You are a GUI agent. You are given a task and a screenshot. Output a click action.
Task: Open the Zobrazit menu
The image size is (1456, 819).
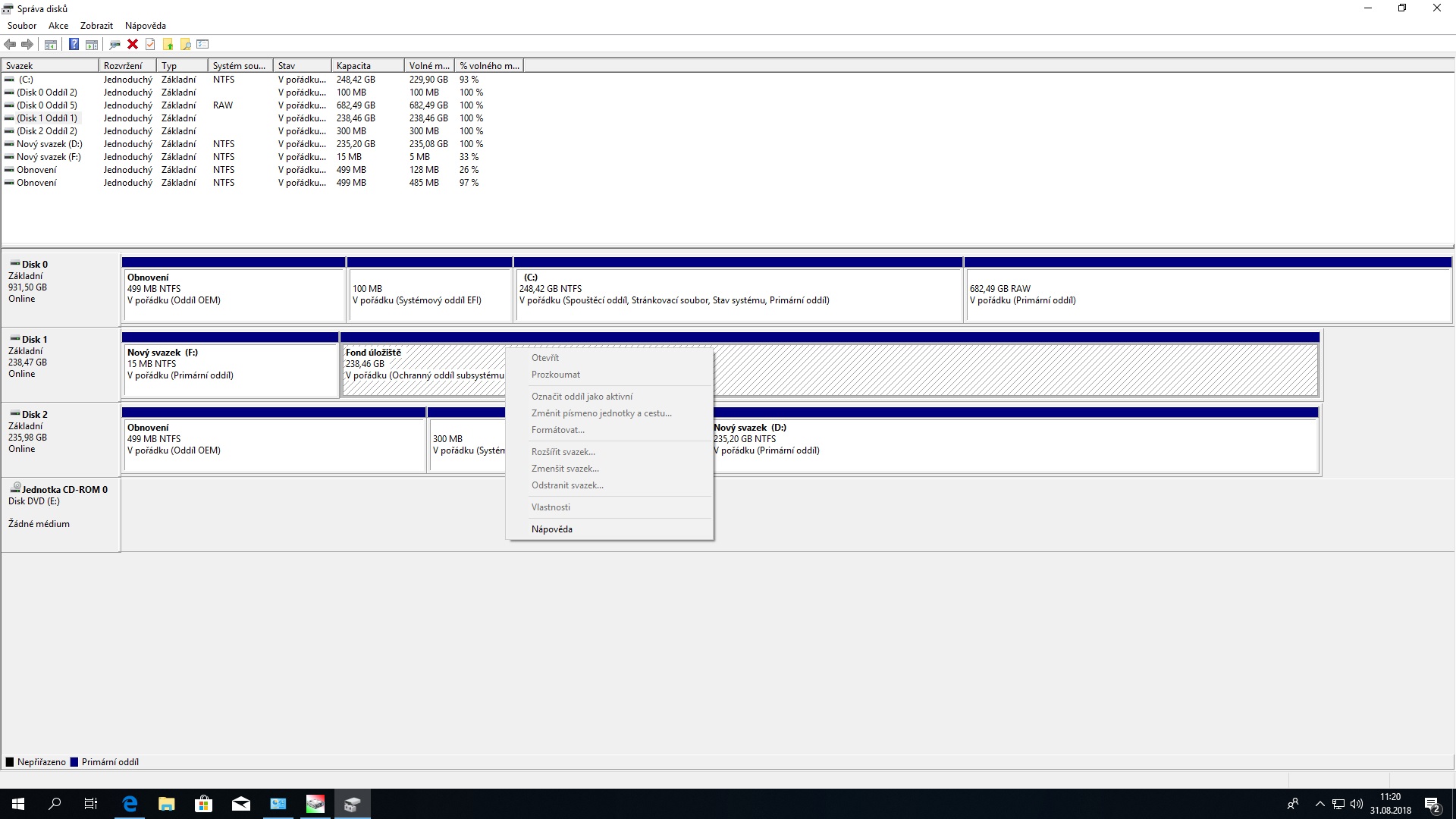[x=96, y=25]
